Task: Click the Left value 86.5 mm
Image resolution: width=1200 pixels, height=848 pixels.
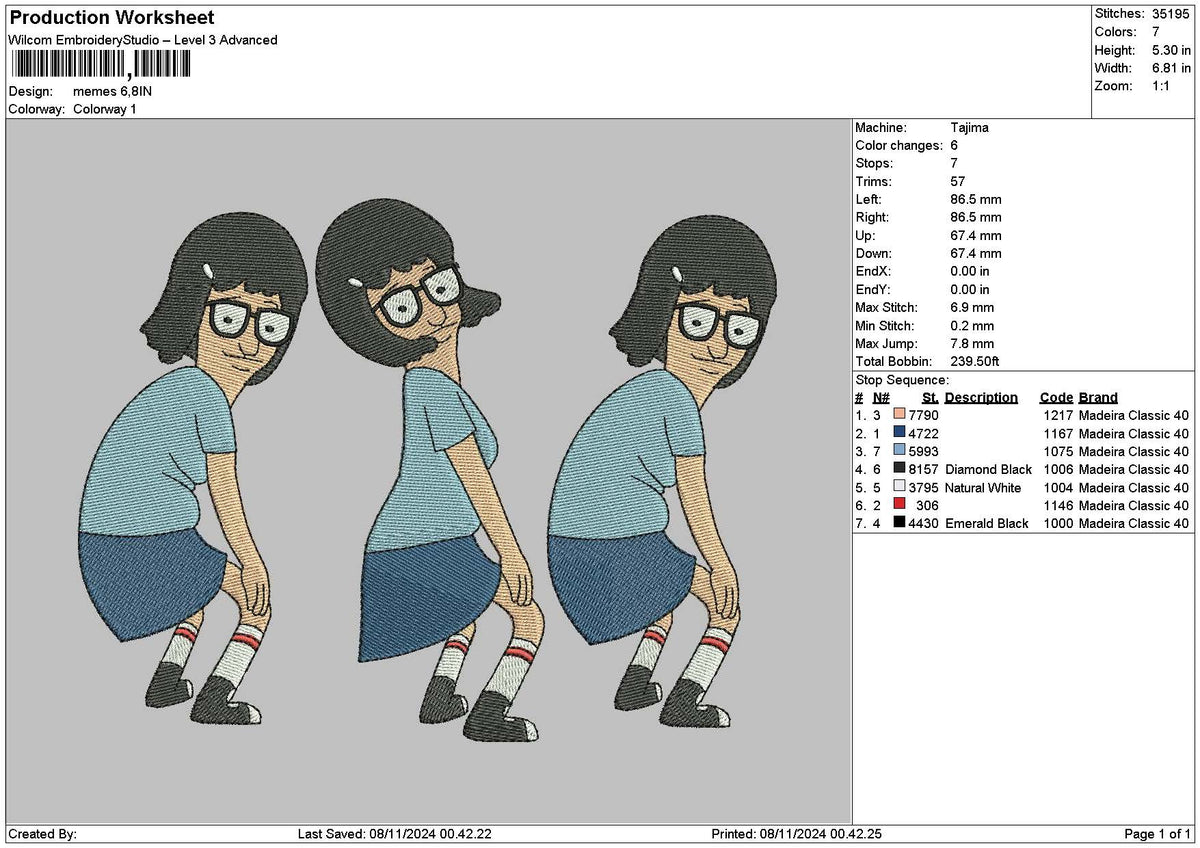Action: point(975,200)
